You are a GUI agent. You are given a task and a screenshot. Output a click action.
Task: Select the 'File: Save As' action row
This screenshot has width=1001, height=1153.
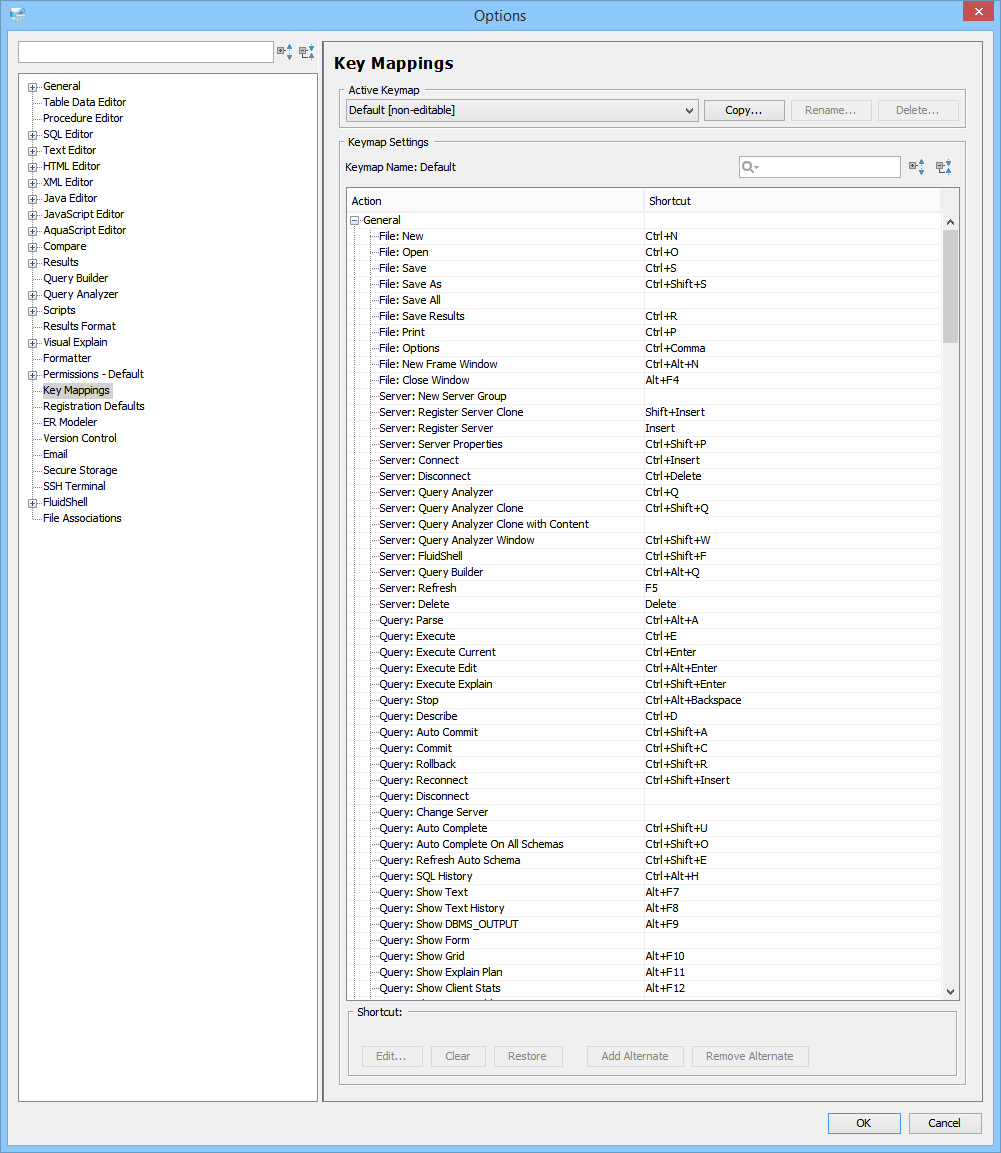pos(644,285)
